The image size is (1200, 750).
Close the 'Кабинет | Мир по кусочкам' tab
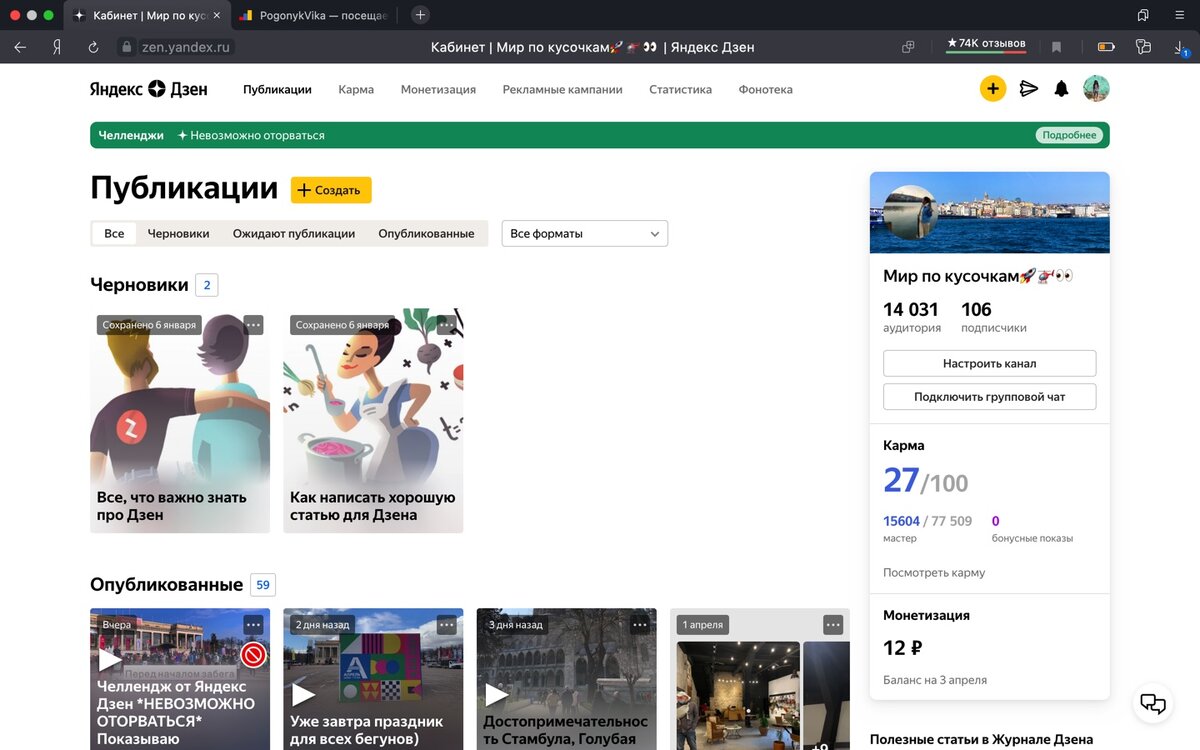point(217,15)
